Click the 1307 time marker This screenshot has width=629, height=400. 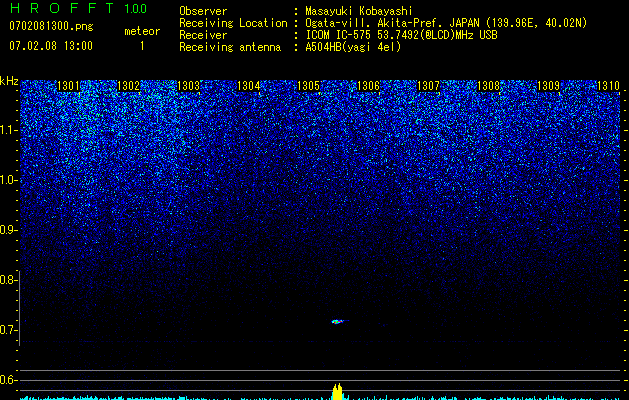428,86
